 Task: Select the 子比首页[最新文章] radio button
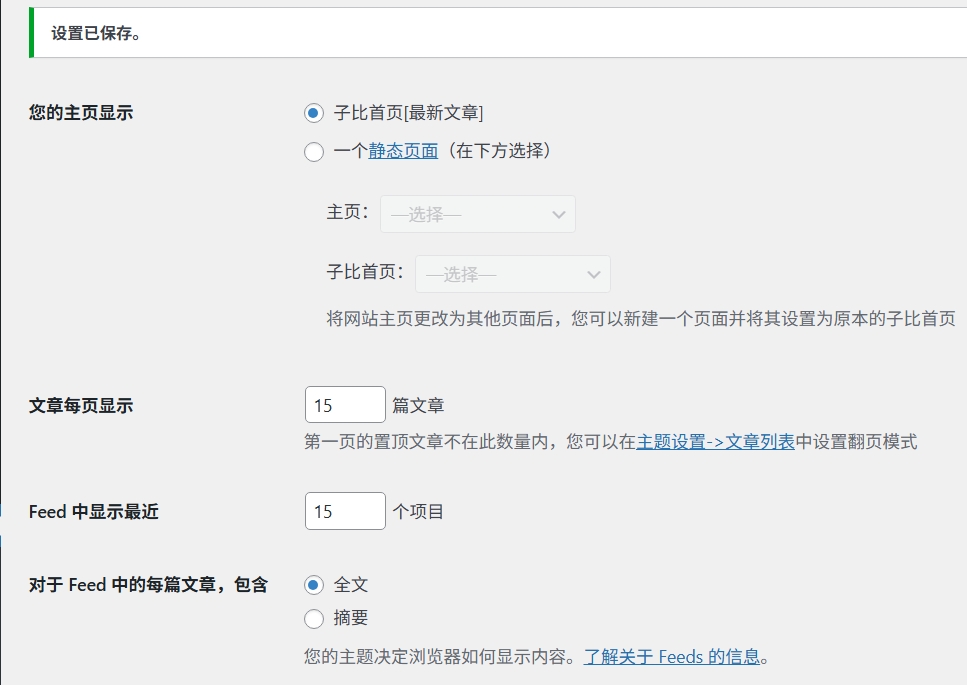pos(314,113)
